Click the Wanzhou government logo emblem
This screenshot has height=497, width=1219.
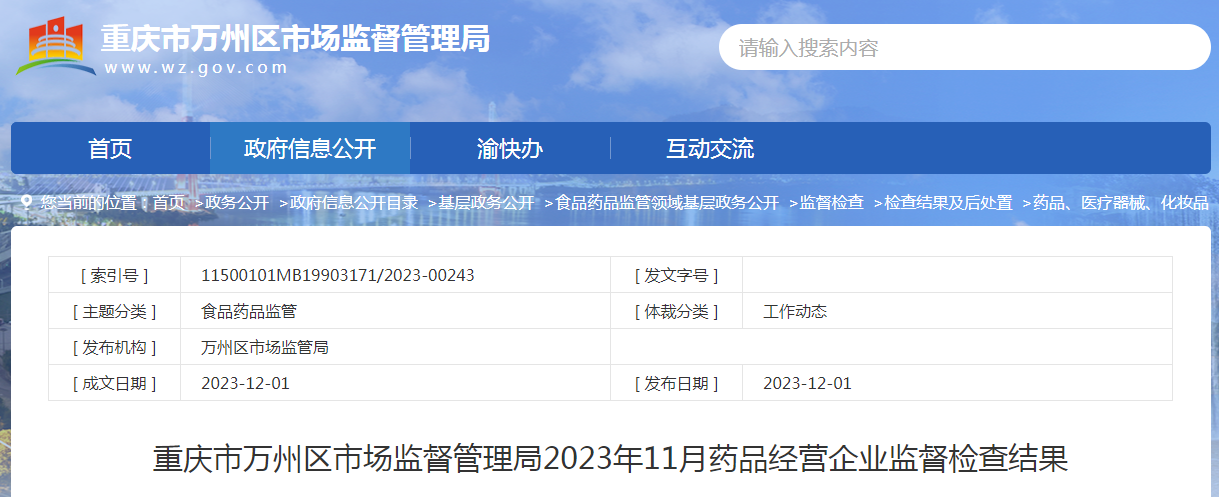[x=55, y=46]
